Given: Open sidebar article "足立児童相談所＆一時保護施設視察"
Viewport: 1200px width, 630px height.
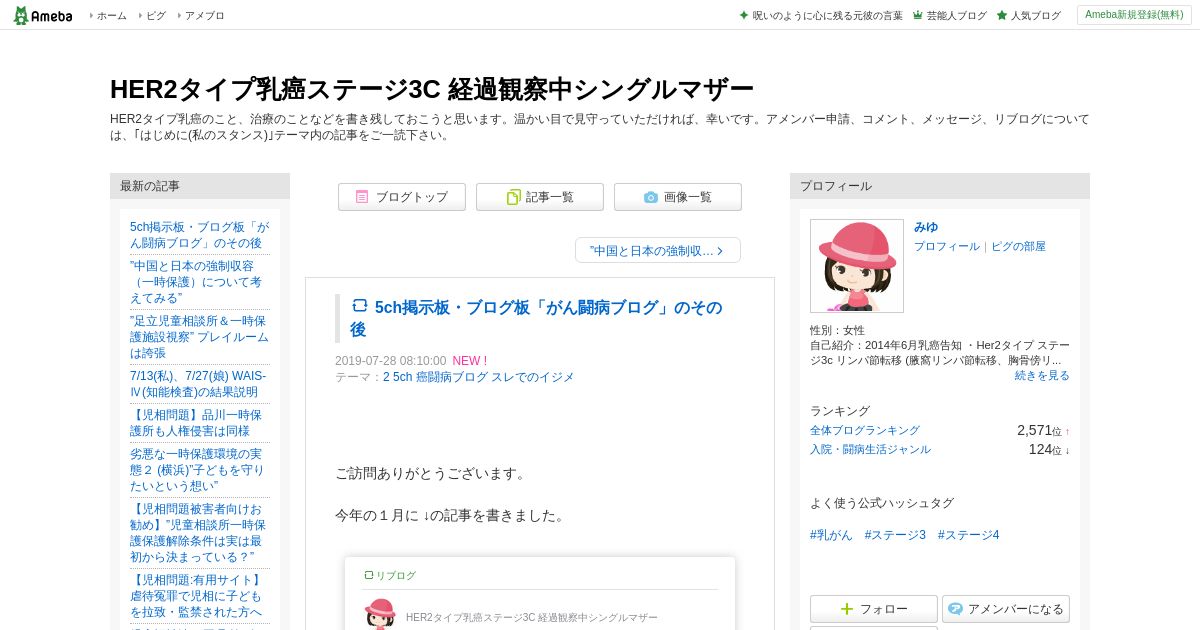Looking at the screenshot, I should pyautogui.click(x=200, y=337).
